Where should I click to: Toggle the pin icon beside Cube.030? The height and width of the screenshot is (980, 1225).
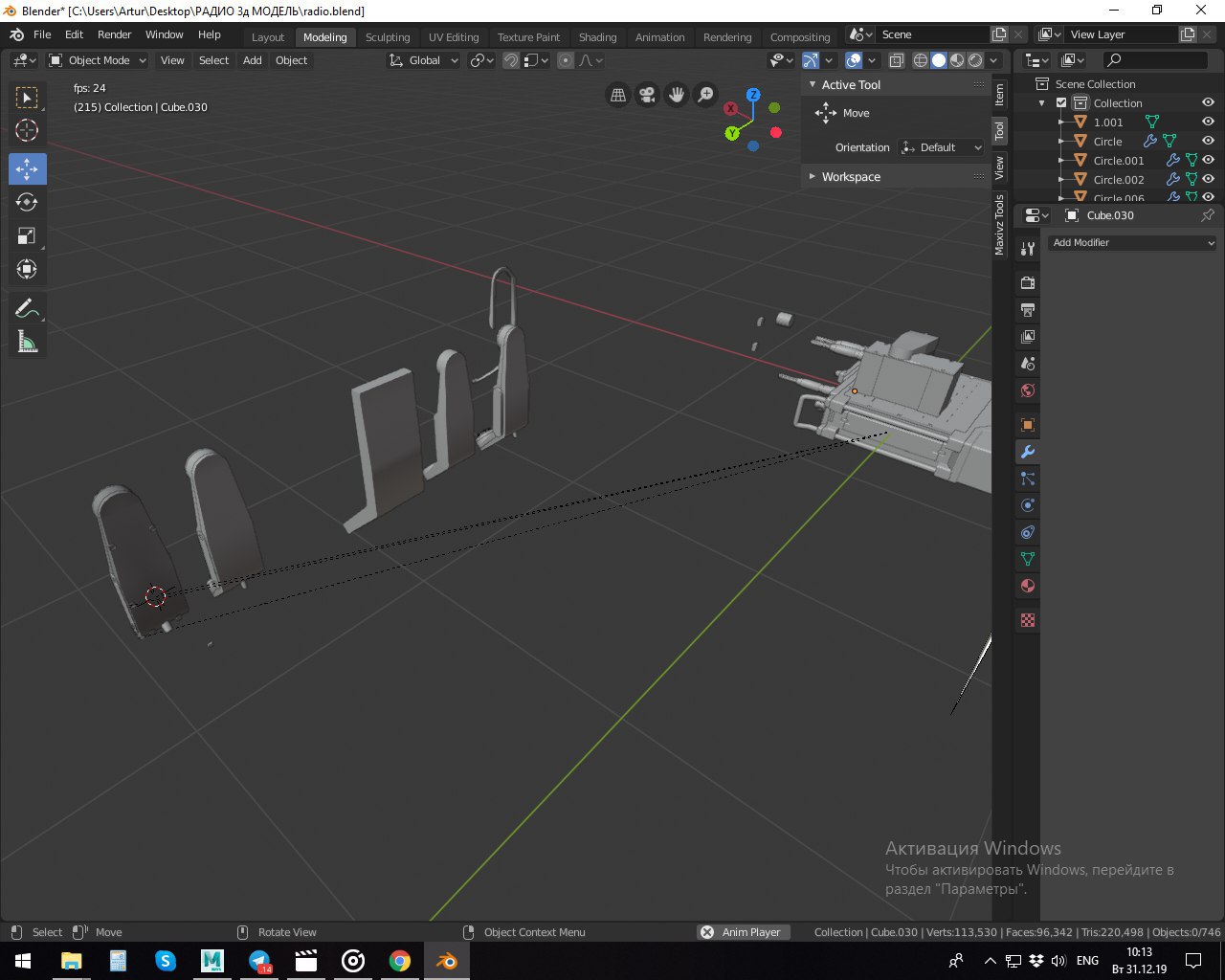1208,215
